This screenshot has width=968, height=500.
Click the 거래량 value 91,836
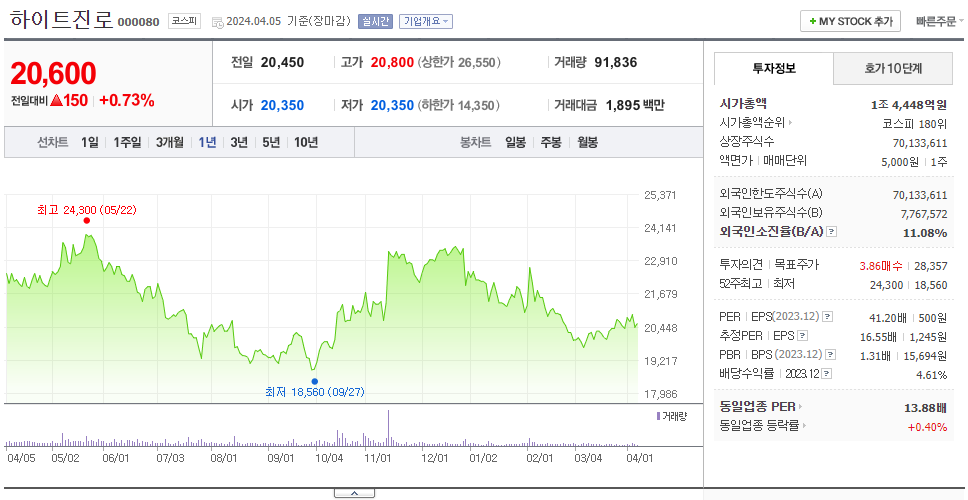[x=615, y=62]
